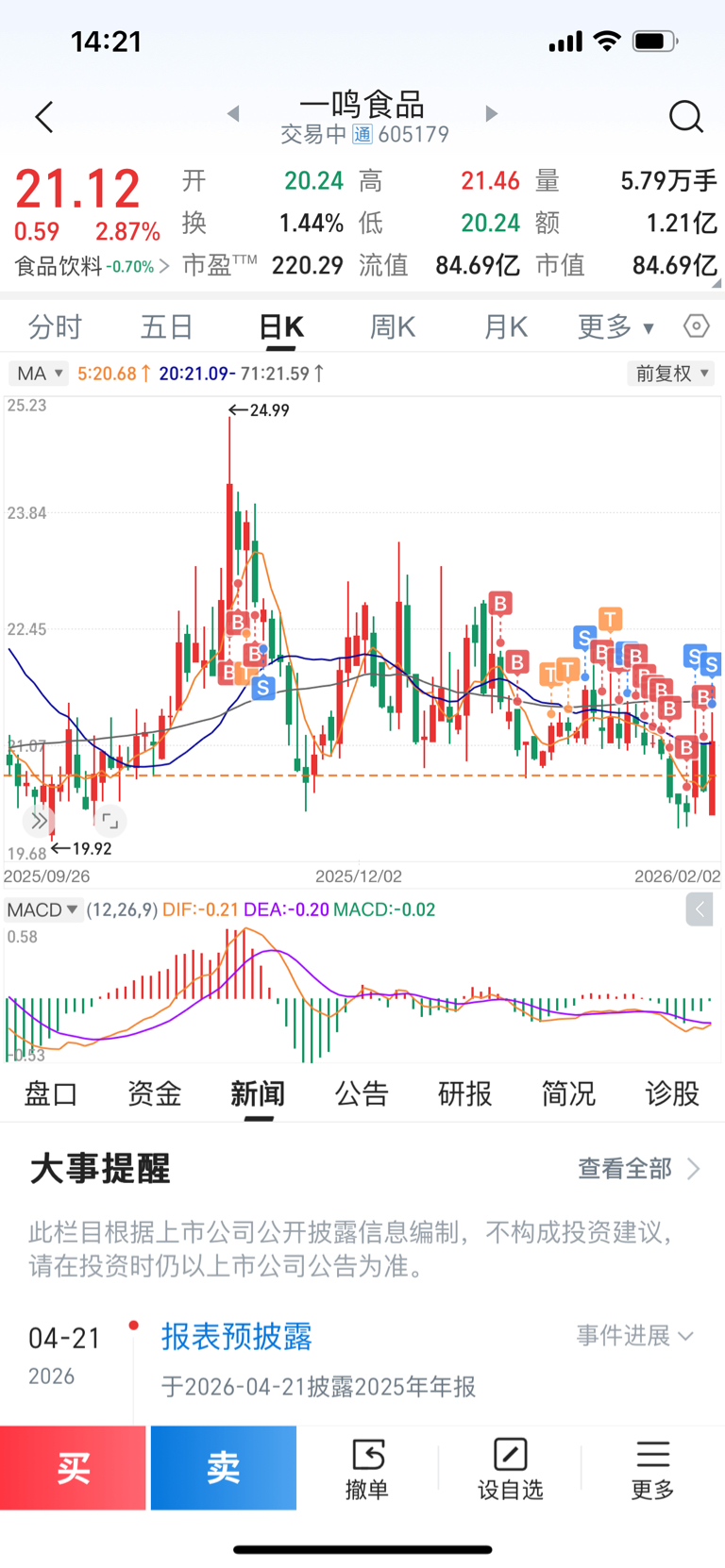Switch to the 周K chart tab
The width and height of the screenshot is (725, 1568).
click(x=393, y=326)
